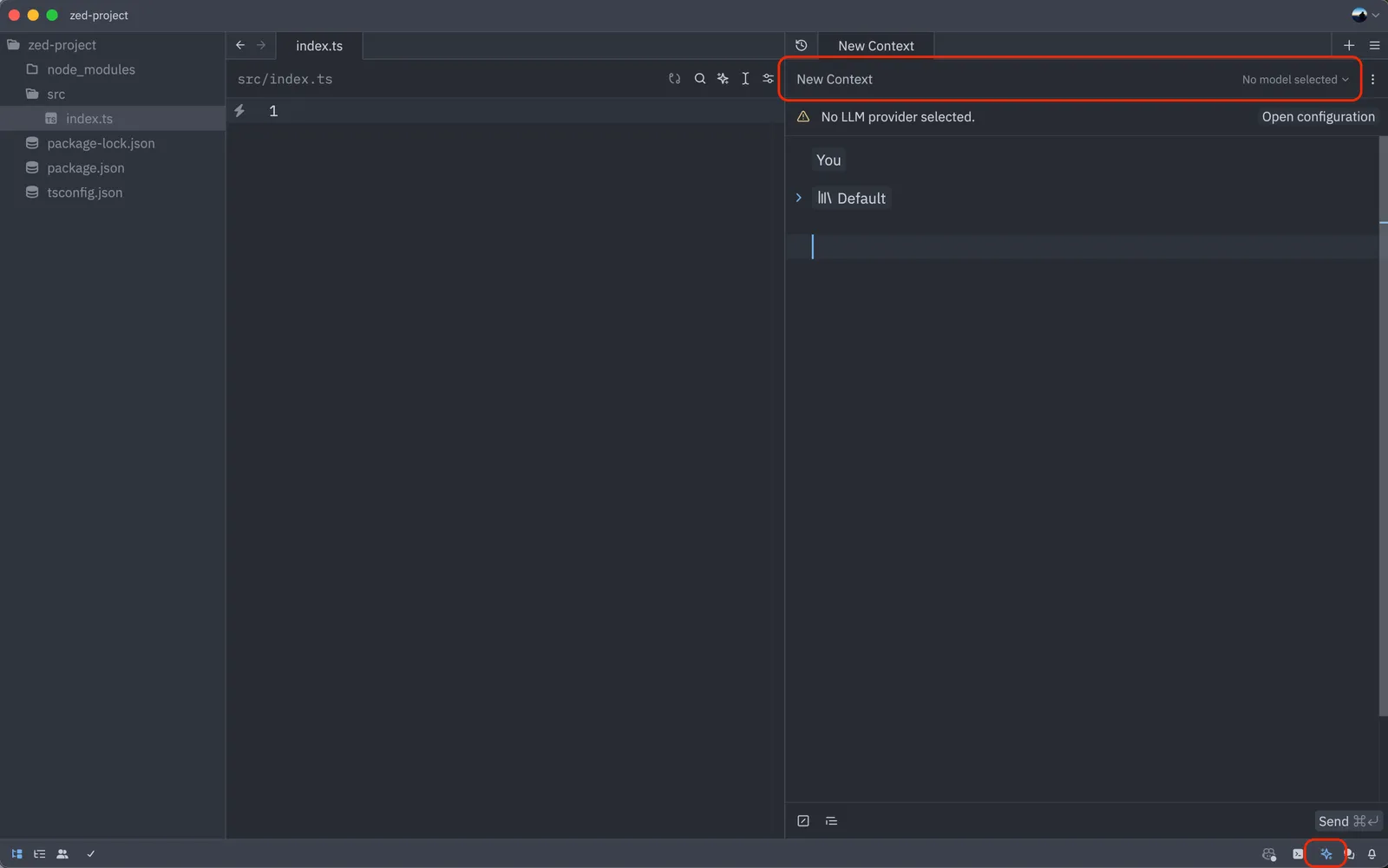Open the Chat panel icon
This screenshot has height=868, width=1388.
point(1350,854)
